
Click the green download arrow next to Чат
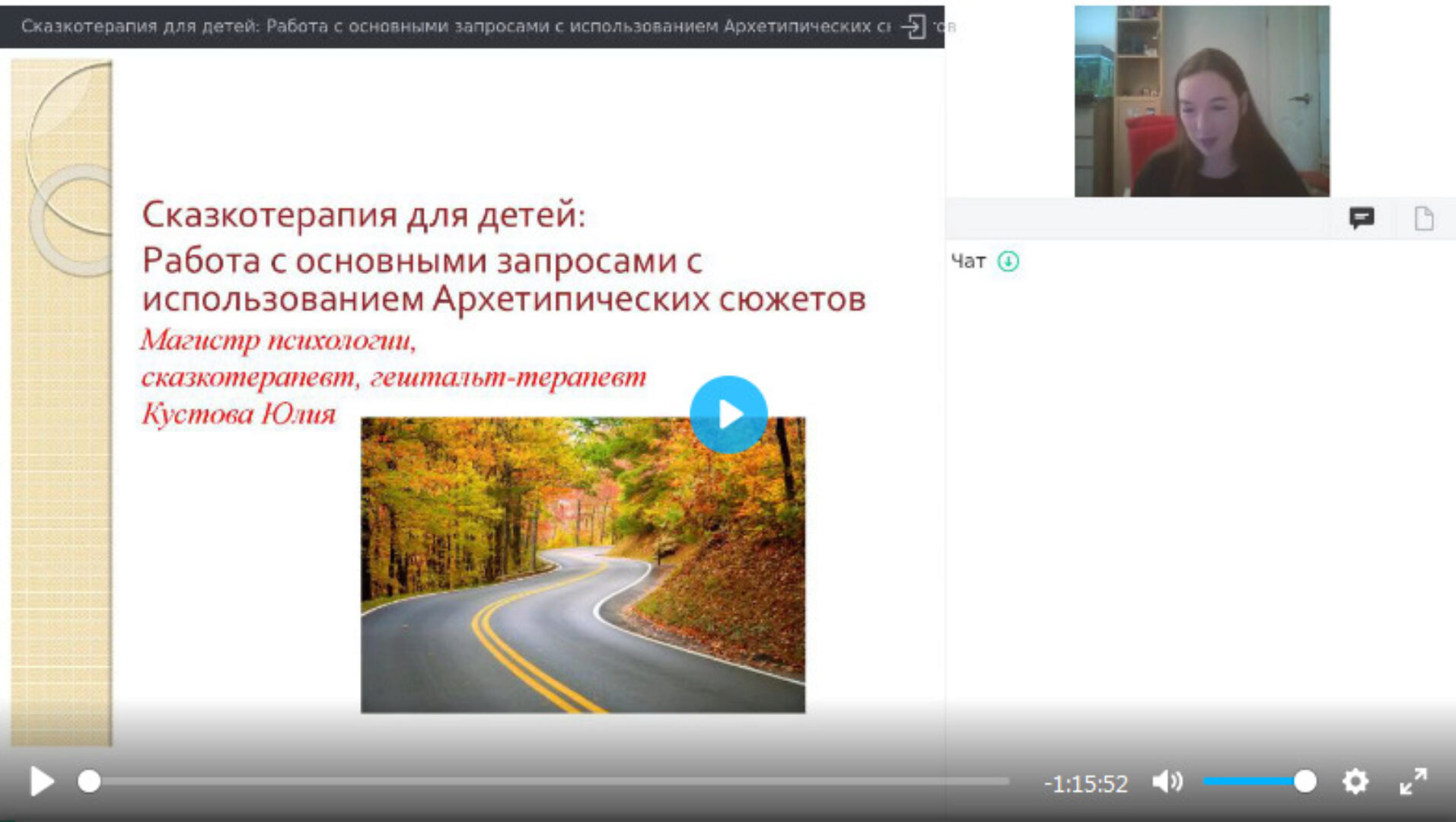coord(1008,261)
